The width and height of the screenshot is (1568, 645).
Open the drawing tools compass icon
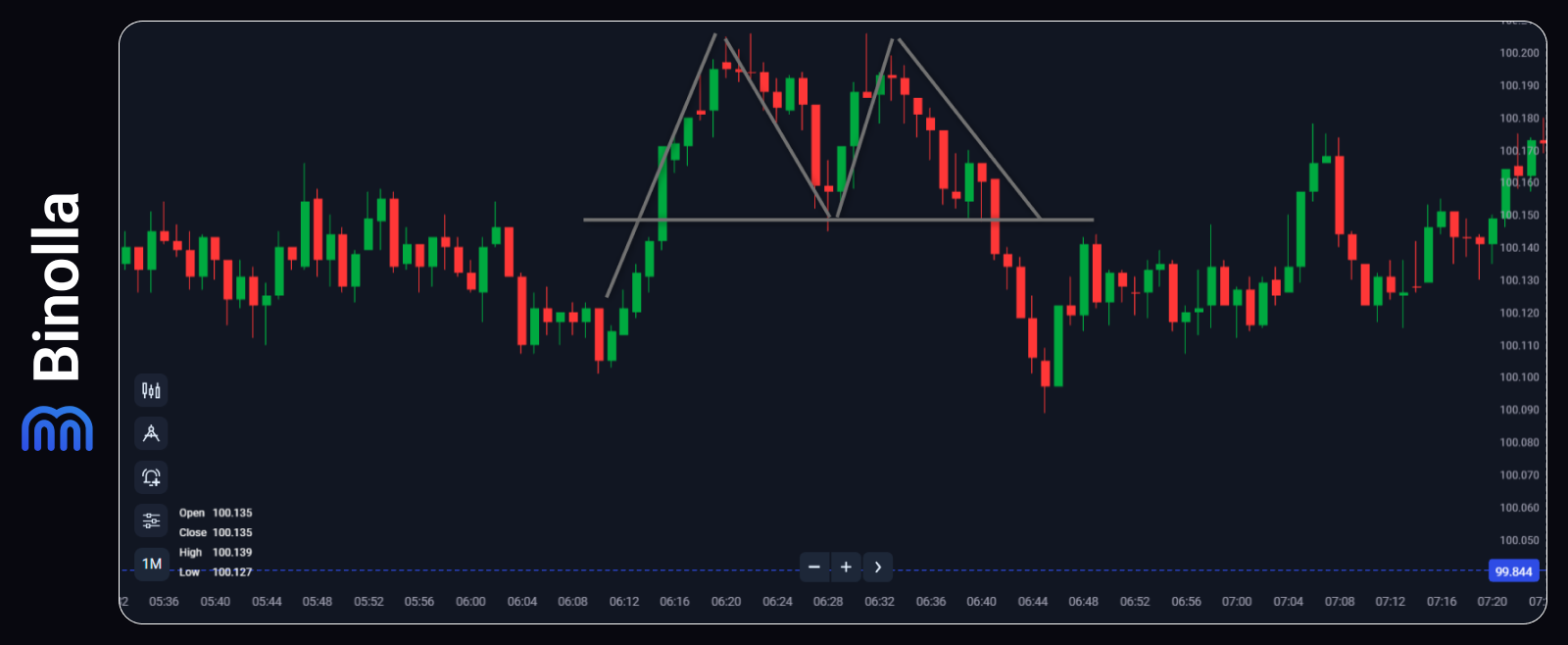(x=151, y=433)
